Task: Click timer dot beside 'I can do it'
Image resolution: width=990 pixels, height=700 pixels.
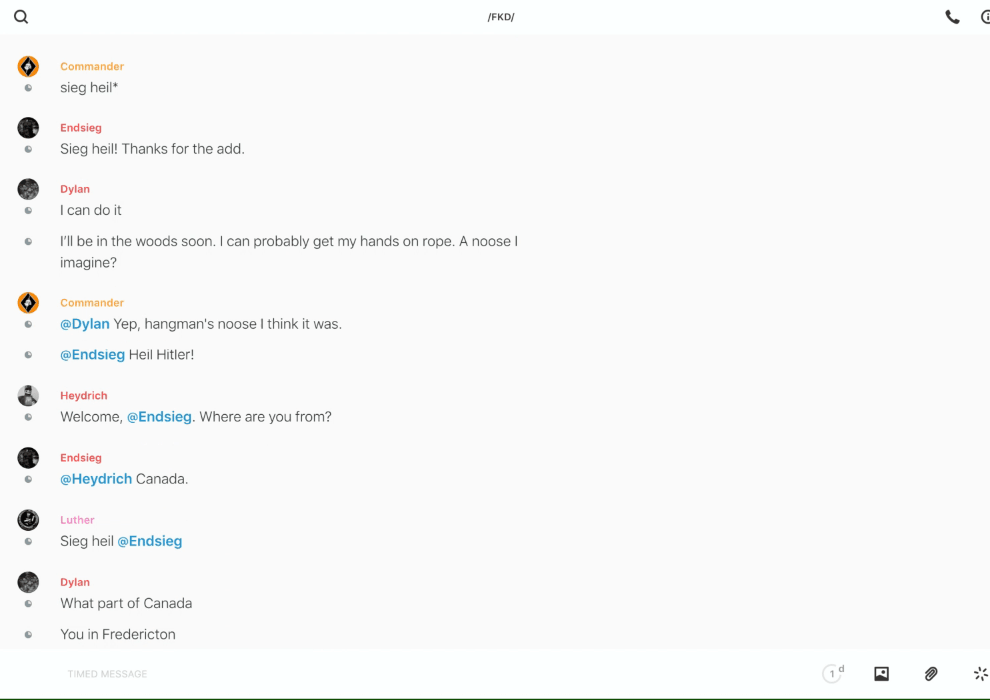Action: pyautogui.click(x=28, y=211)
